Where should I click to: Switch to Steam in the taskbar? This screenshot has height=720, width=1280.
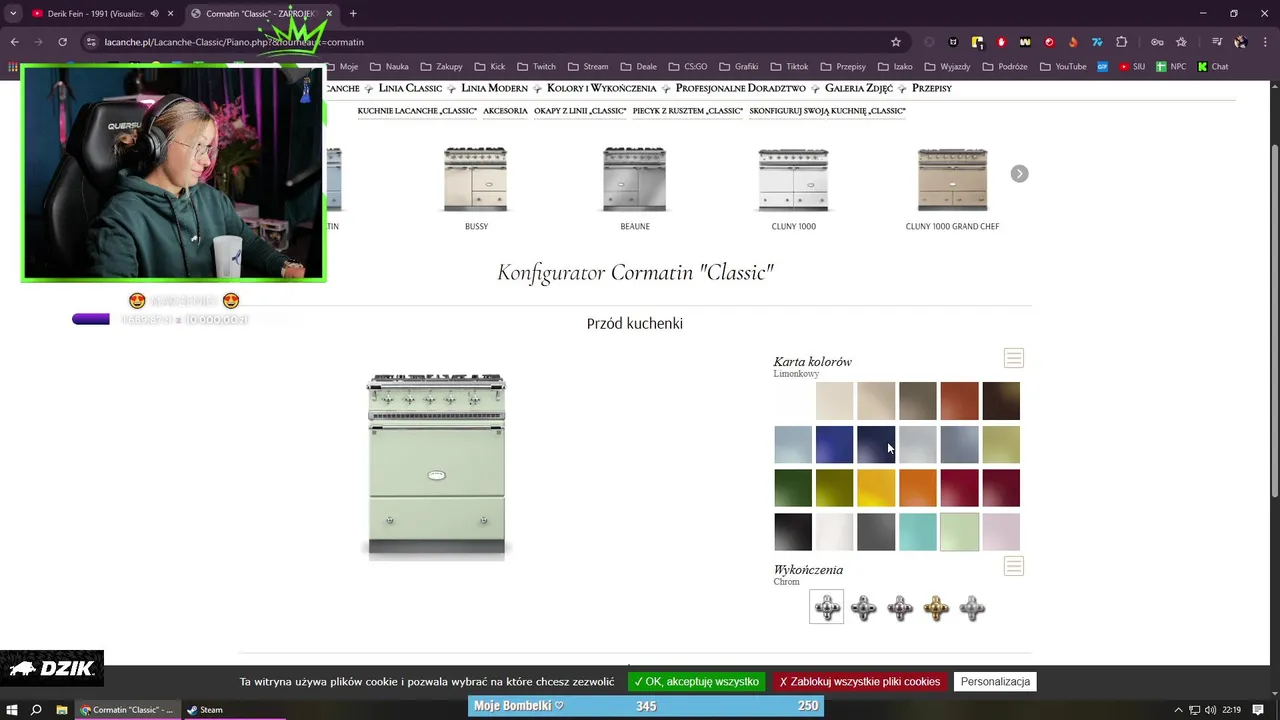[x=205, y=710]
